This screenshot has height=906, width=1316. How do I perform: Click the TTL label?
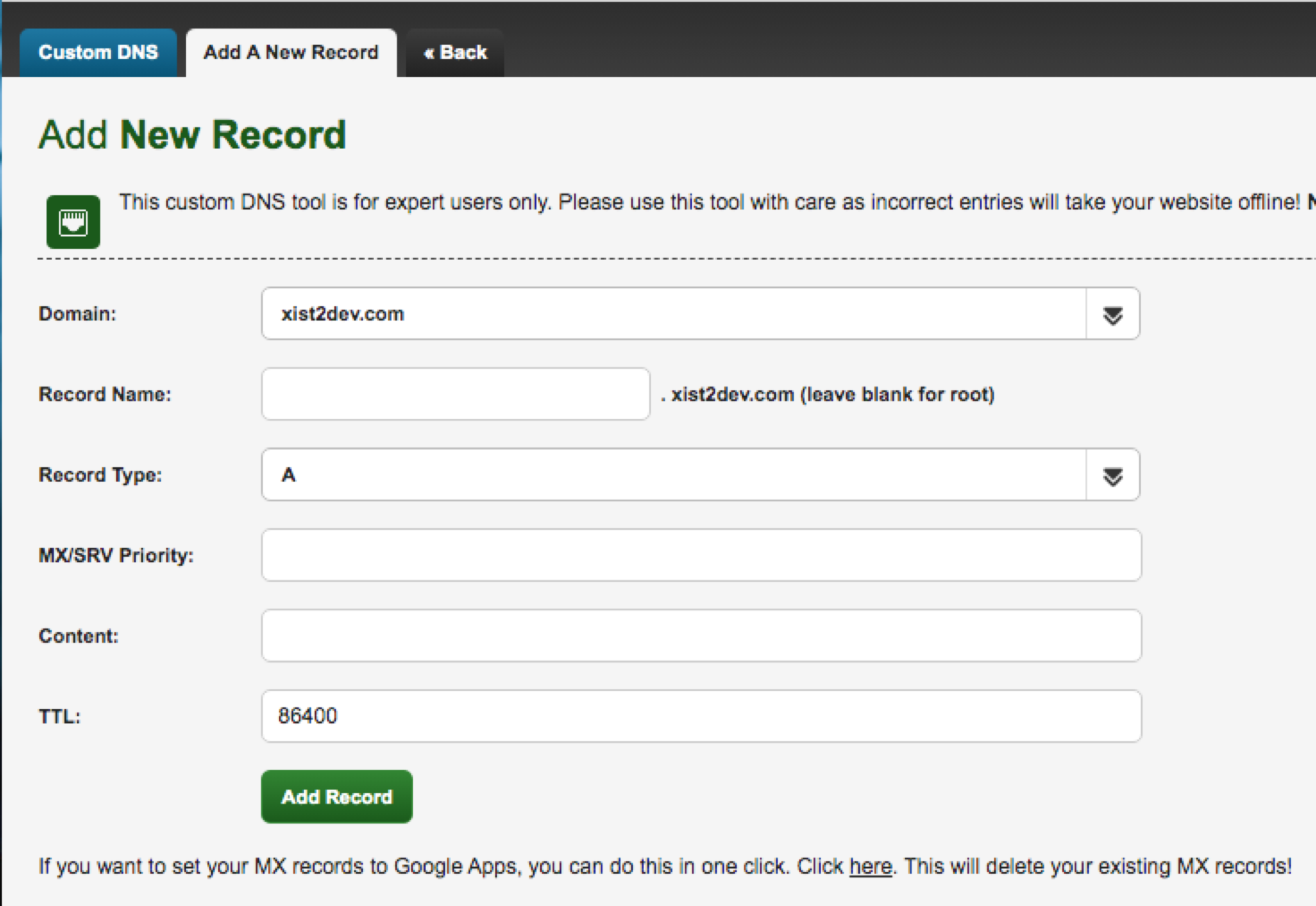click(60, 717)
